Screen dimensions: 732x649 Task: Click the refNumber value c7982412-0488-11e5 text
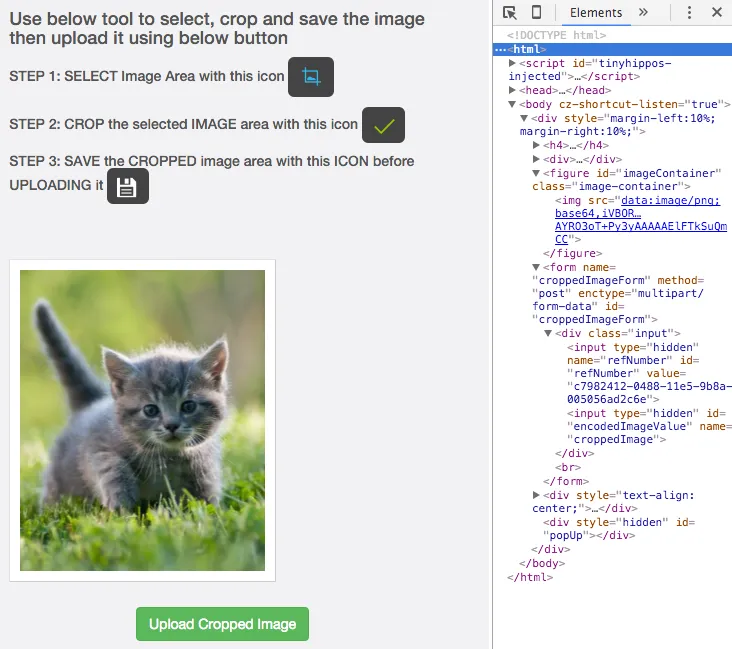click(649, 393)
